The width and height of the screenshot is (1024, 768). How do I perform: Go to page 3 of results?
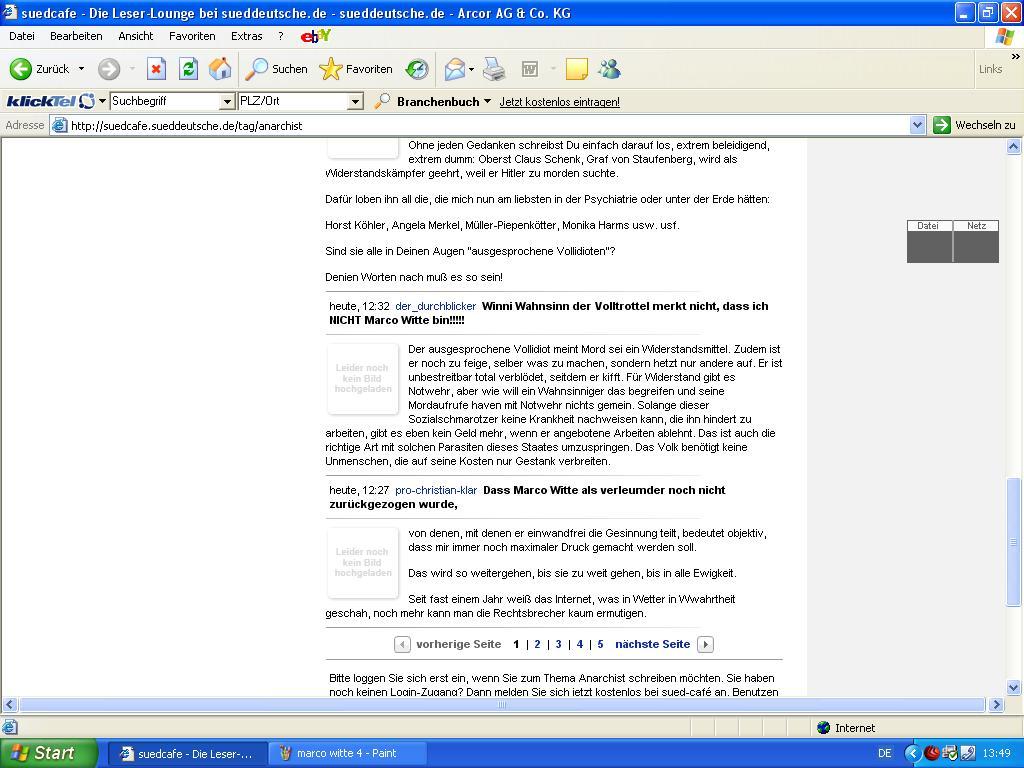[x=558, y=645]
